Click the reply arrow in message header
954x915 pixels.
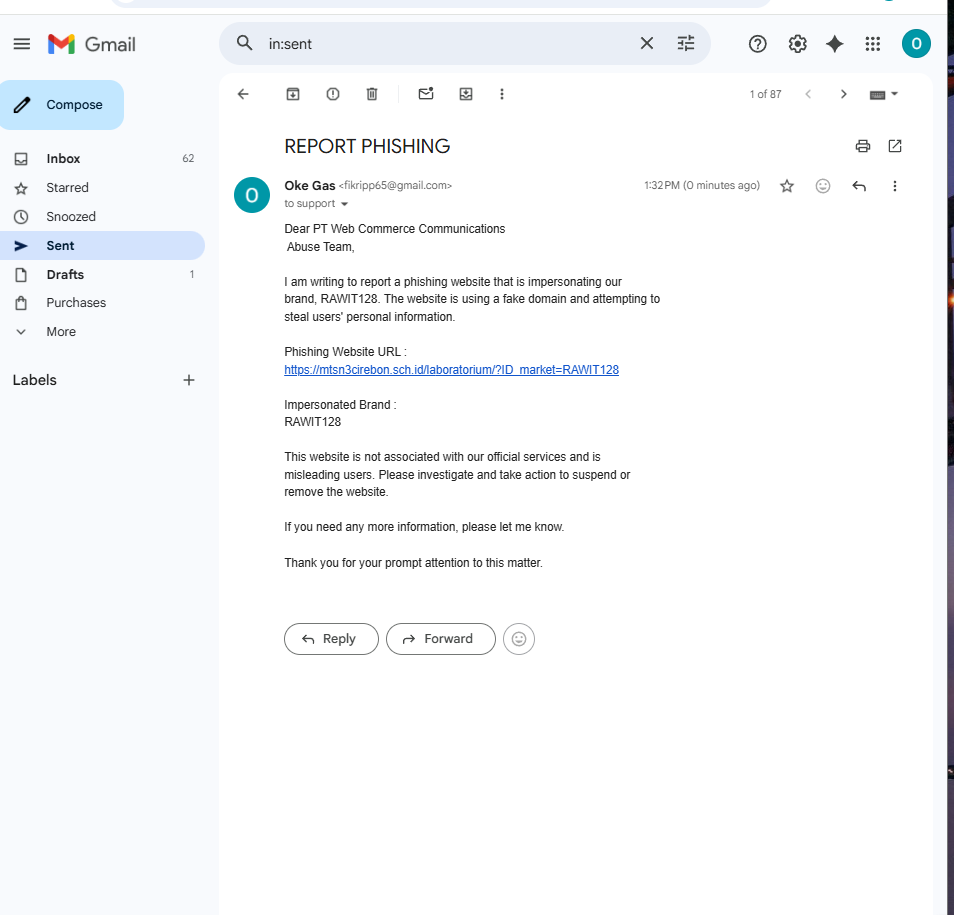pos(859,186)
